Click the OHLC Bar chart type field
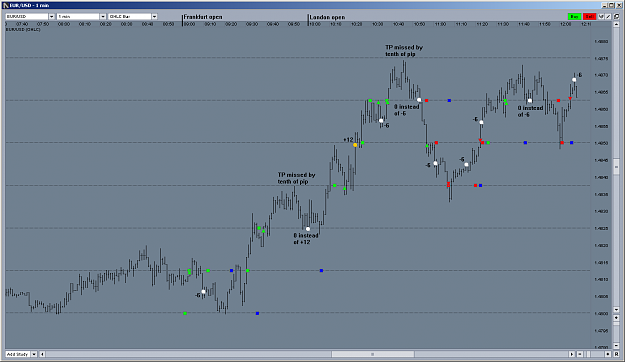 point(130,16)
